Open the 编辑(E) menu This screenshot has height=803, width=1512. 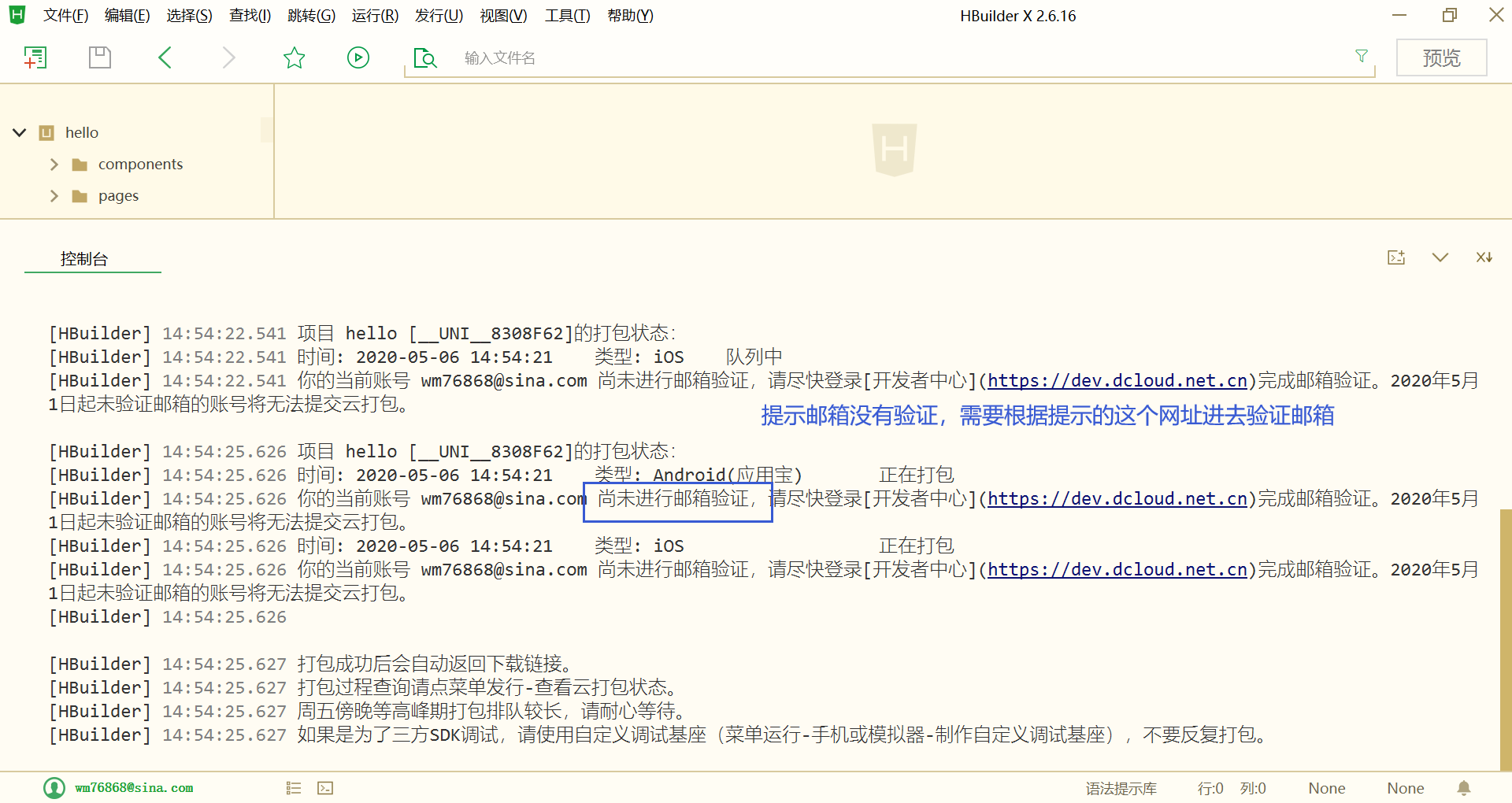[128, 16]
